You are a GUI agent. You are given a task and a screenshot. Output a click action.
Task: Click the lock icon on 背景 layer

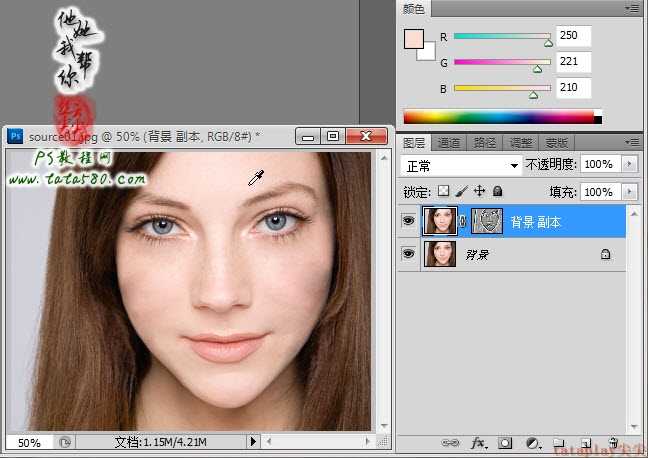pos(605,254)
